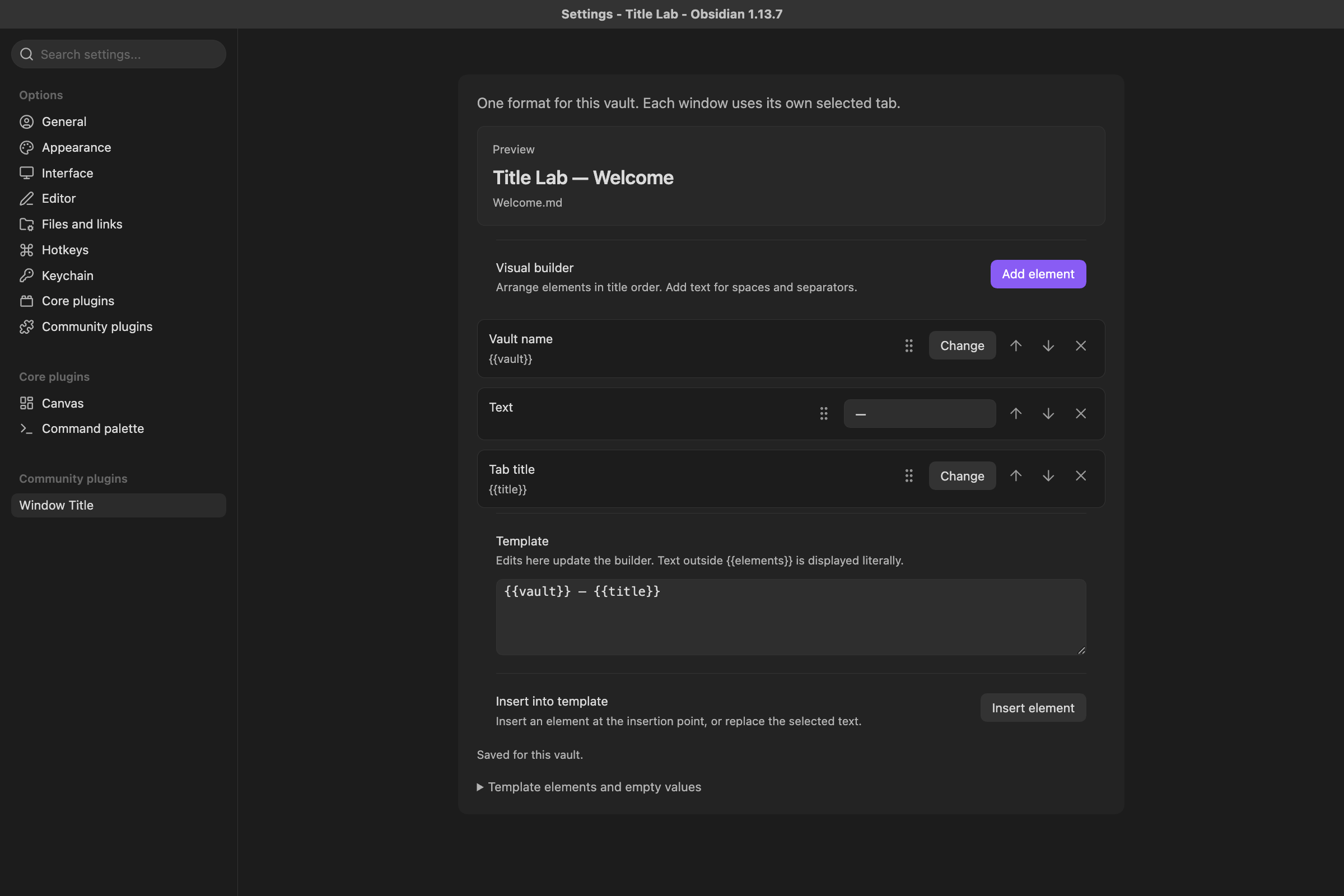1344x896 pixels.
Task: Change the Vault name element
Action: (962, 346)
